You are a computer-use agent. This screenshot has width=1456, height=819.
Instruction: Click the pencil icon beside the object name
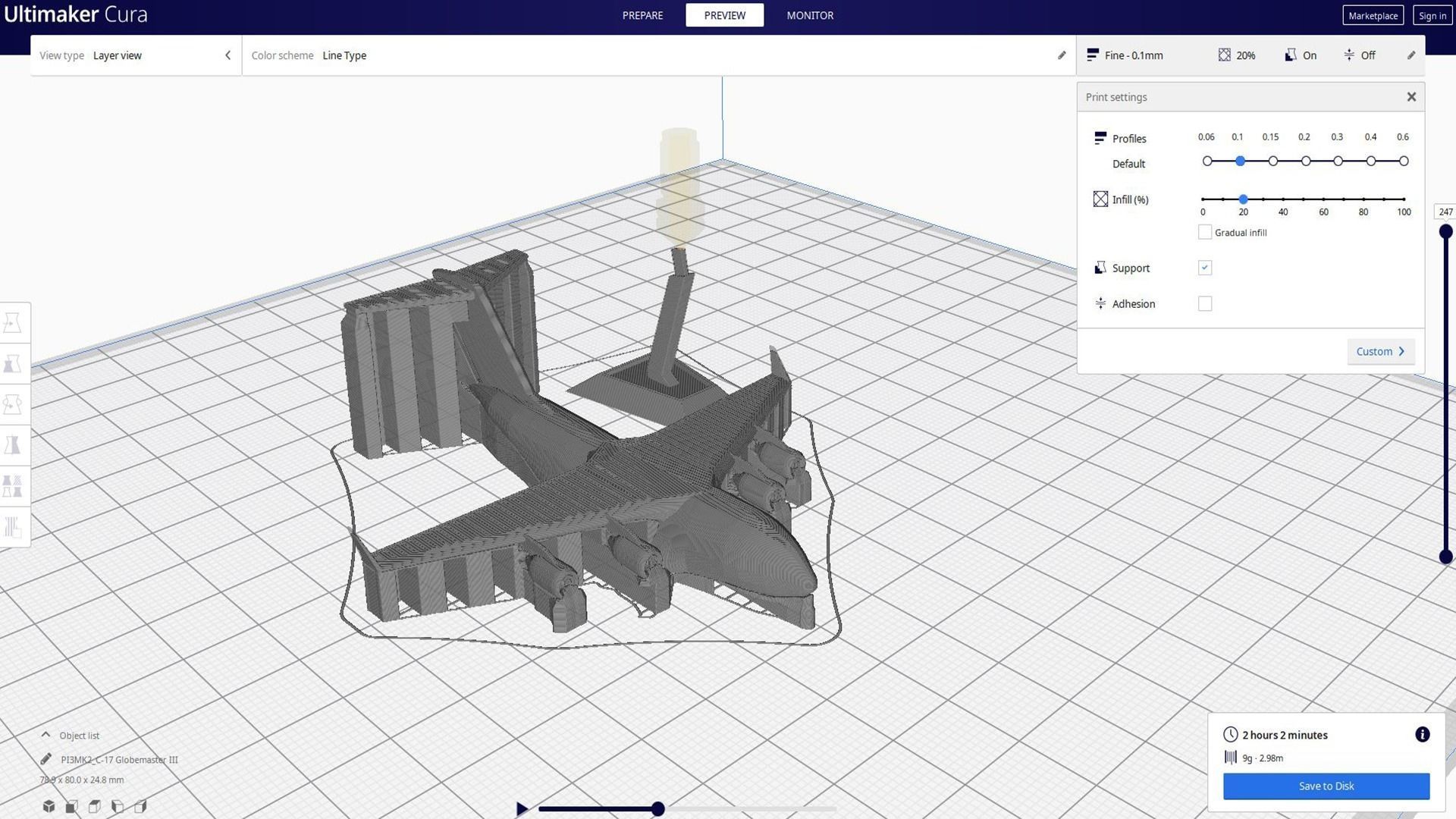coord(46,759)
